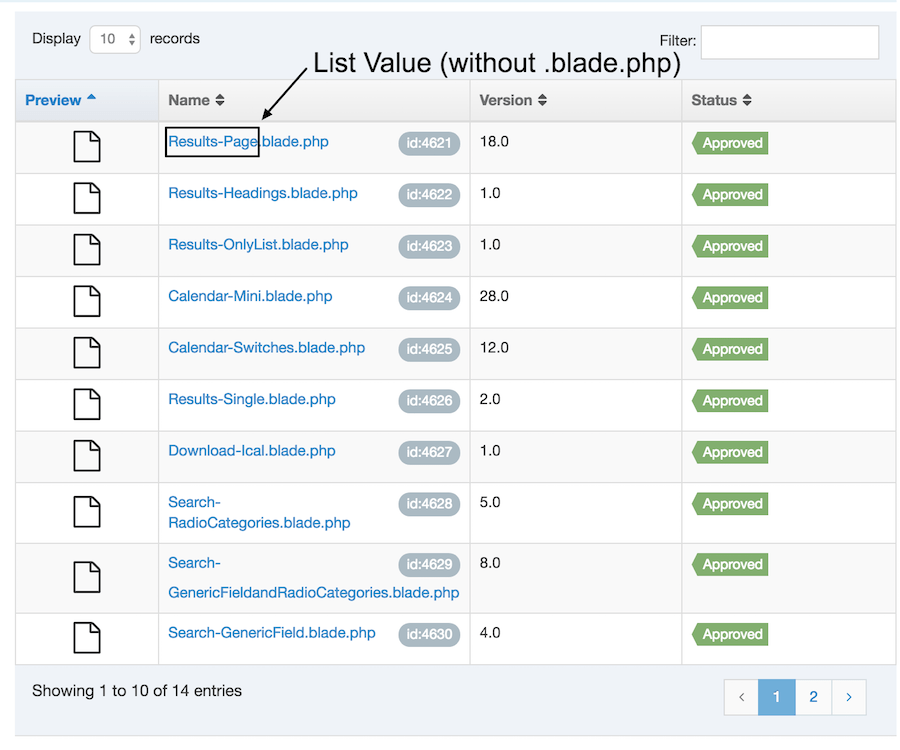Open the Calendar-Switches.blade.php link

[266, 348]
